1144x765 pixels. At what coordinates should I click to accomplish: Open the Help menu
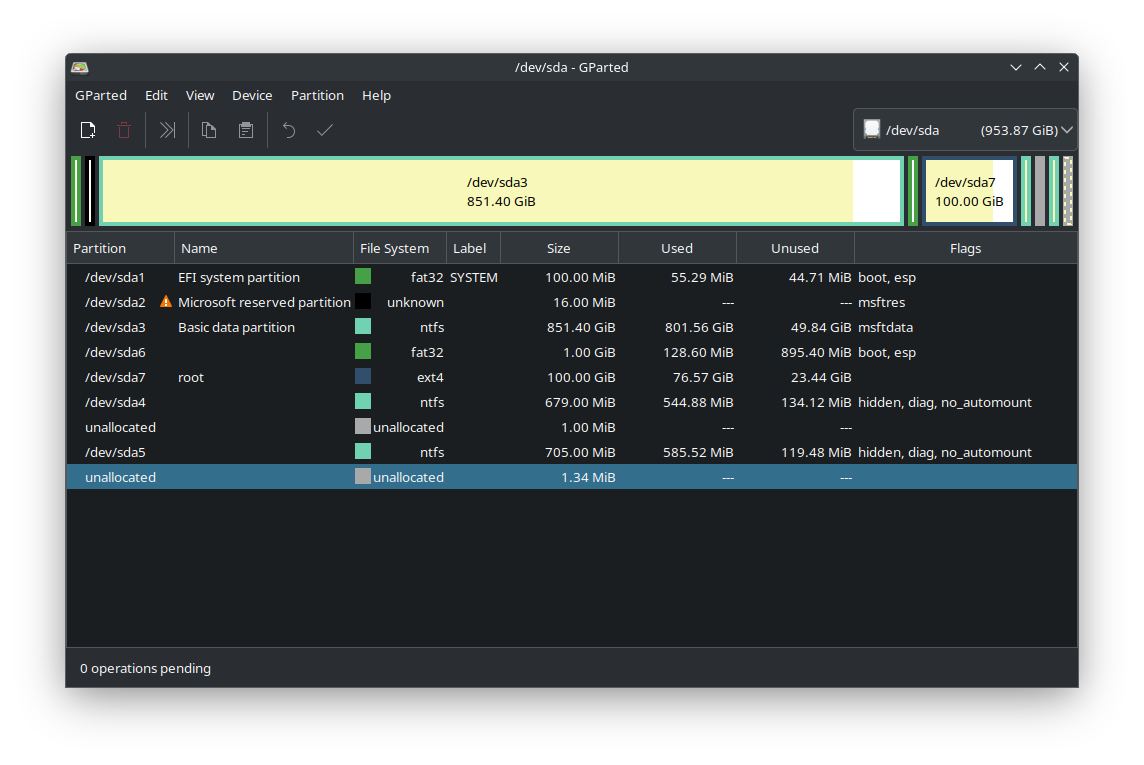(x=376, y=96)
